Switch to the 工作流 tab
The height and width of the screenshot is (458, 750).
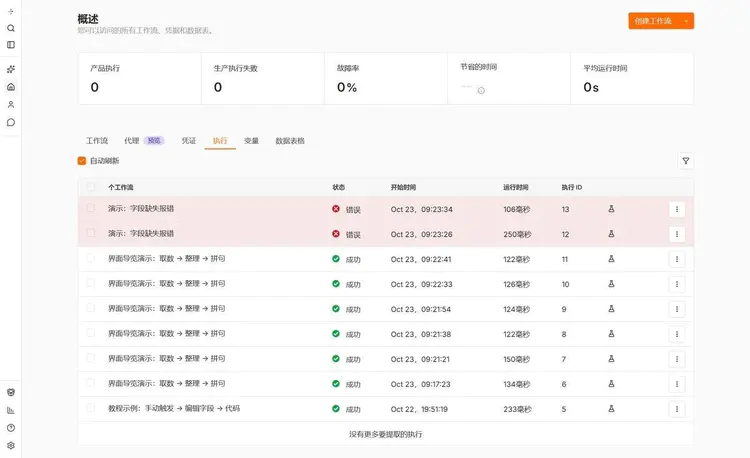coord(97,141)
